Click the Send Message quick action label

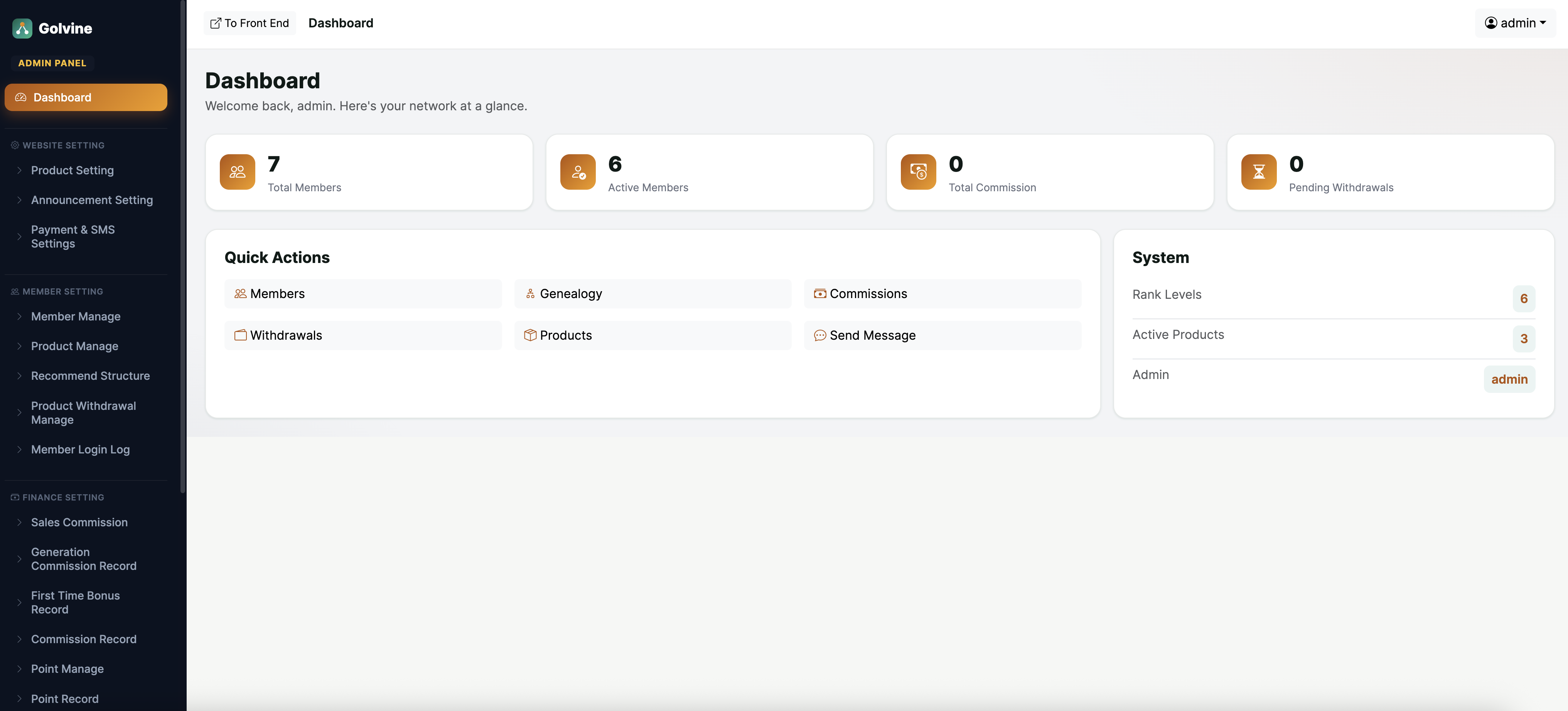click(x=872, y=335)
